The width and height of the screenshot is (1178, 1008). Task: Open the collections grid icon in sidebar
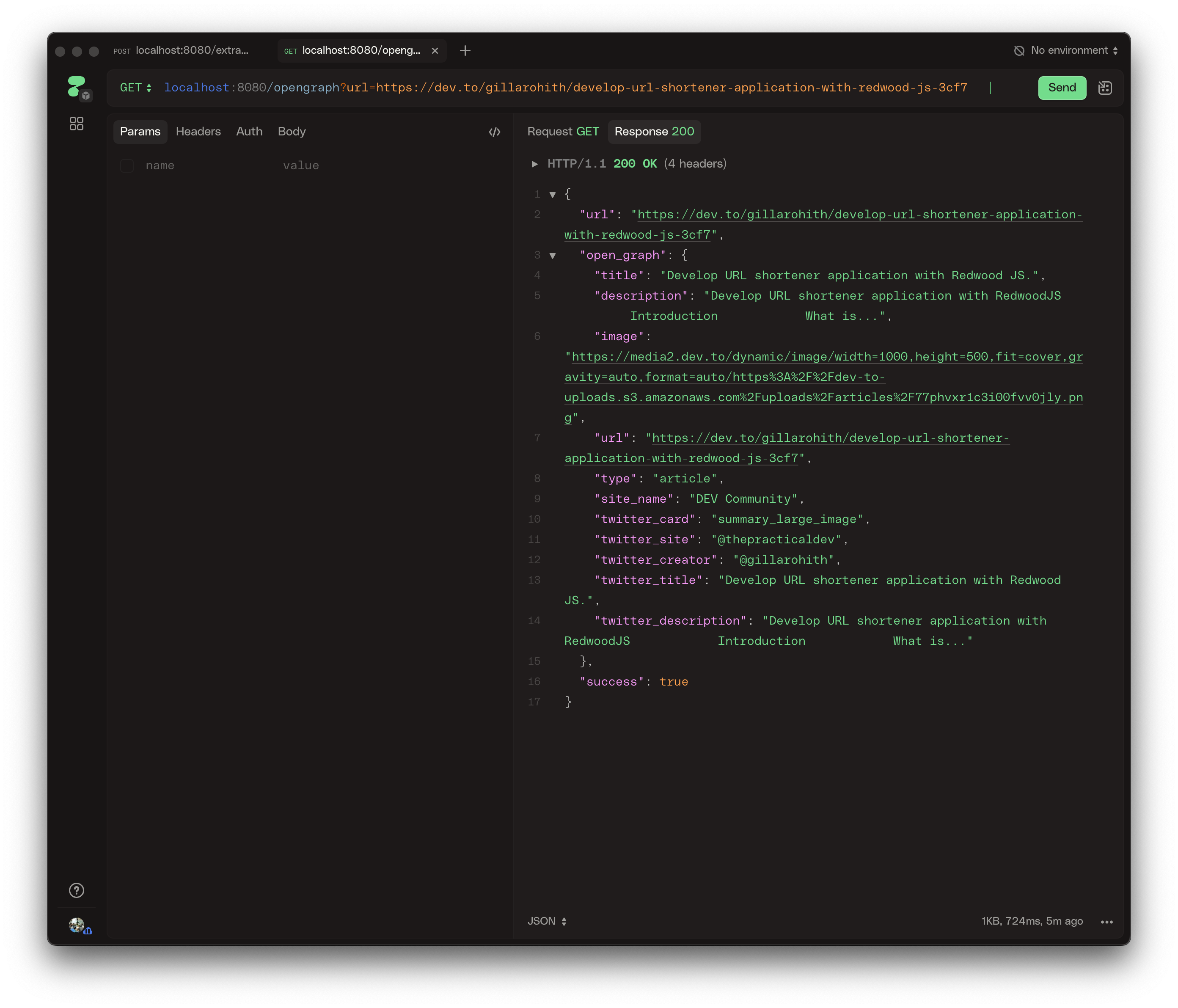(76, 124)
